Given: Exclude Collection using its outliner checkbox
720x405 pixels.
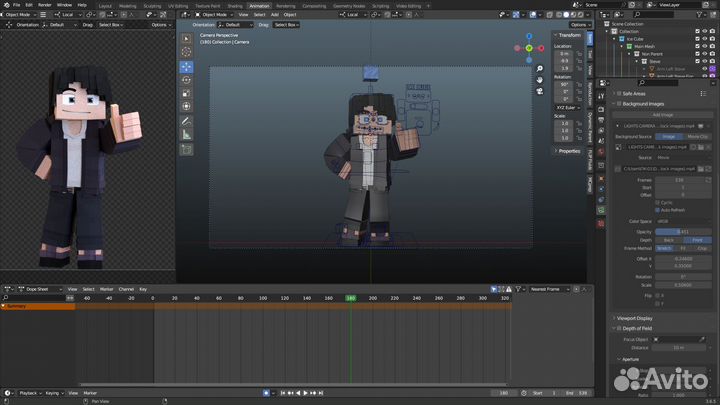Looking at the screenshot, I should coord(698,31).
